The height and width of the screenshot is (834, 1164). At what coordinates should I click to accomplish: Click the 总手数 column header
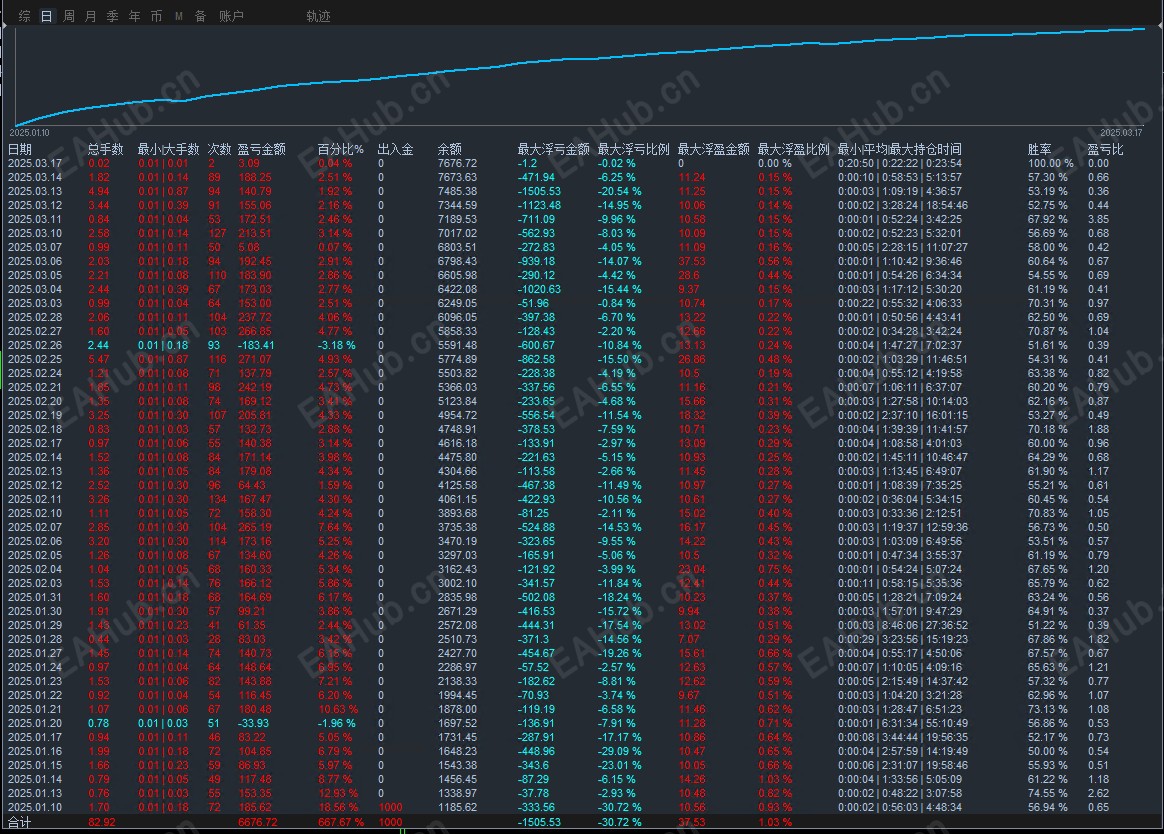point(105,149)
